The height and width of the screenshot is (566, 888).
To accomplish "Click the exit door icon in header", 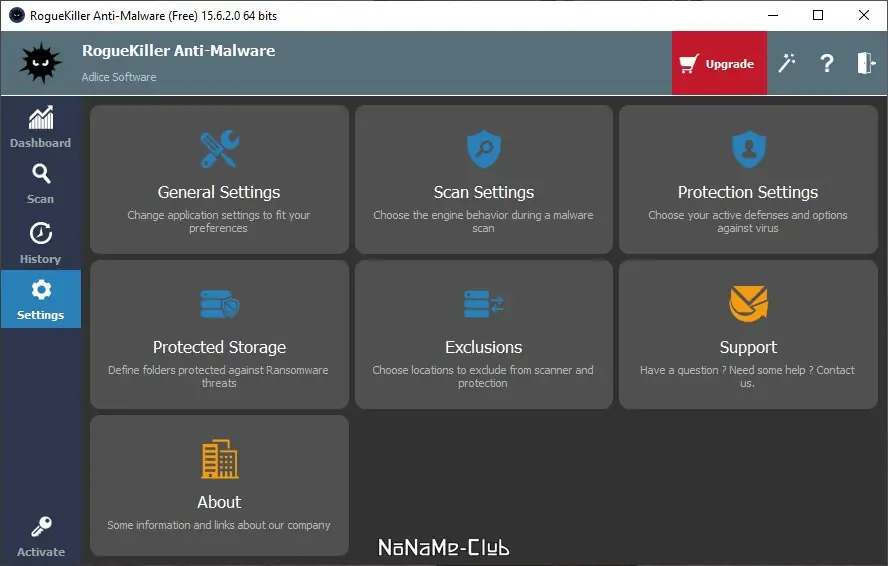I will (866, 63).
